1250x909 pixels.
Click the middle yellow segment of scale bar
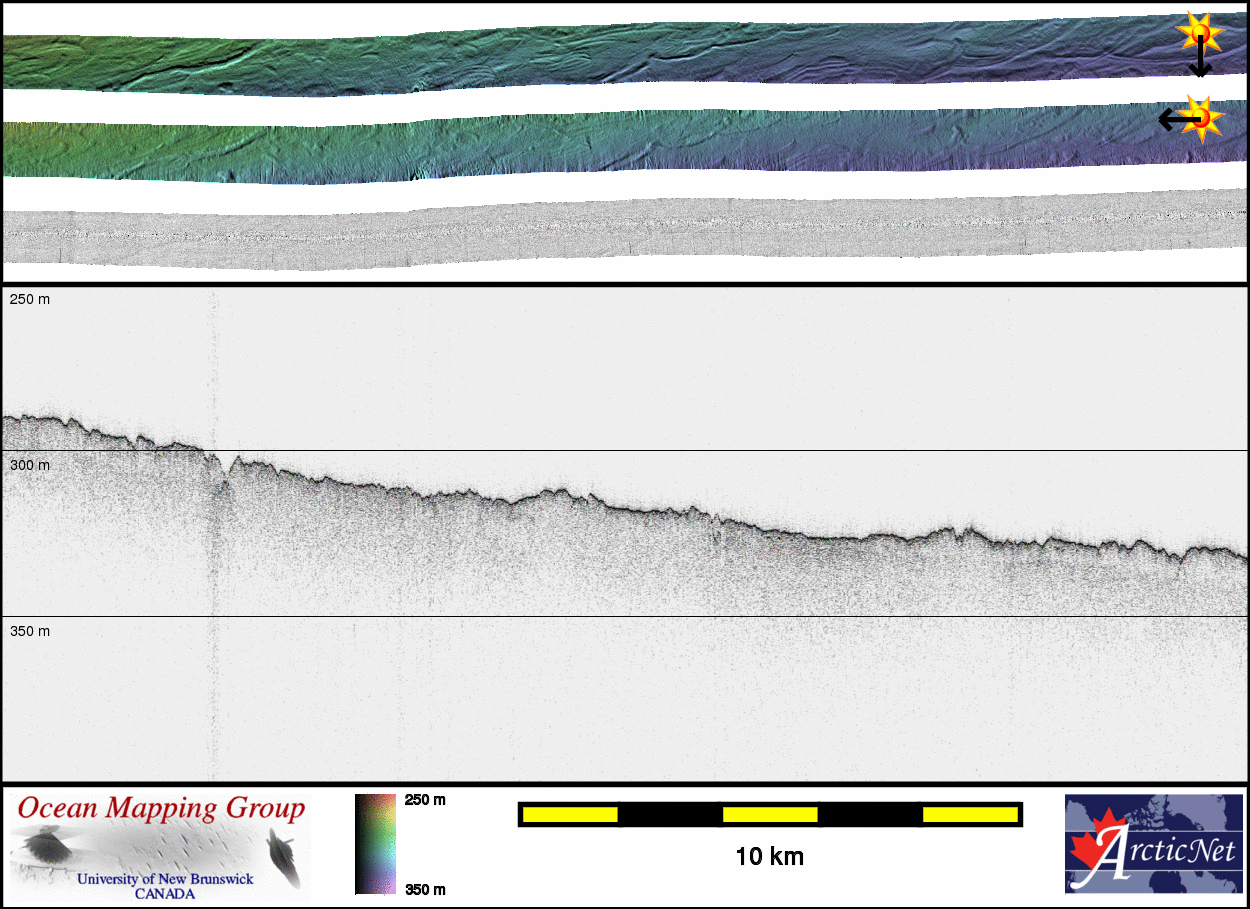pos(770,815)
